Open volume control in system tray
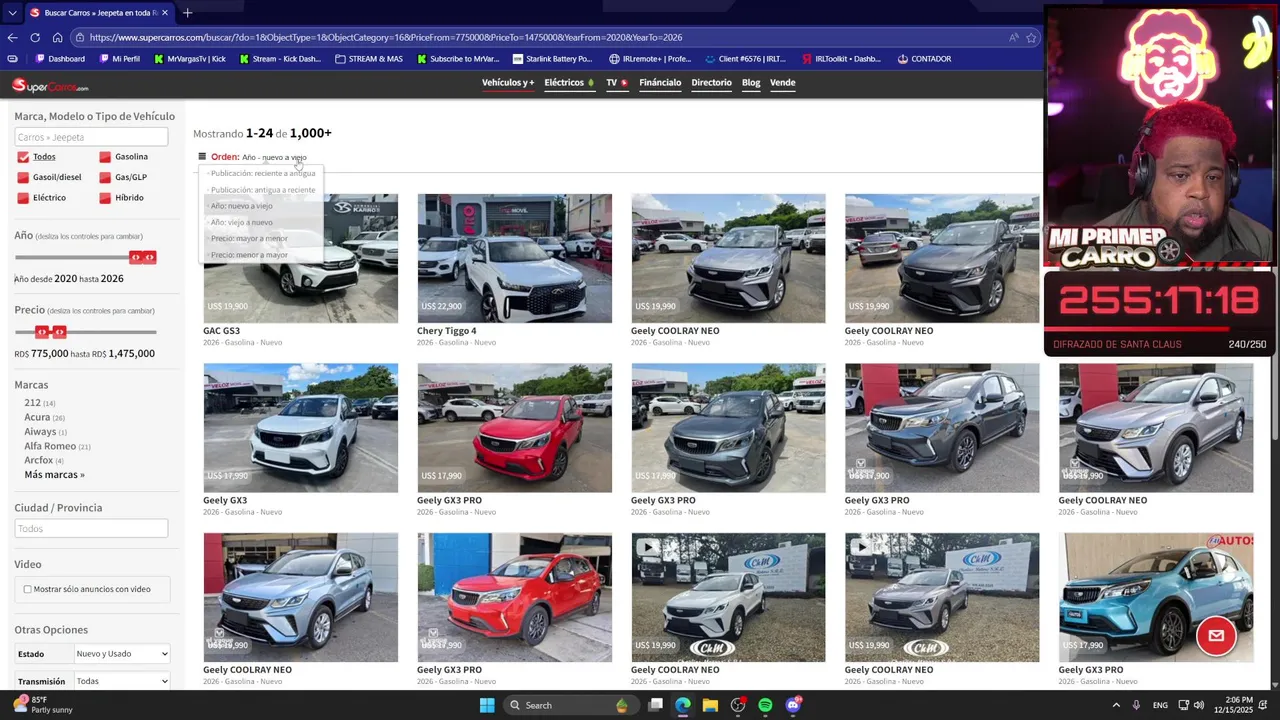Screen dimensions: 1280x720 coord(1198,705)
